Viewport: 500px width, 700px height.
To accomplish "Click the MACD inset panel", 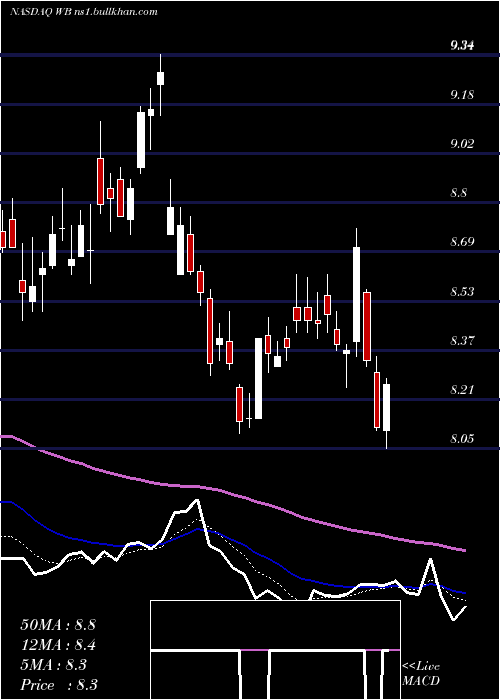I will tap(275, 650).
